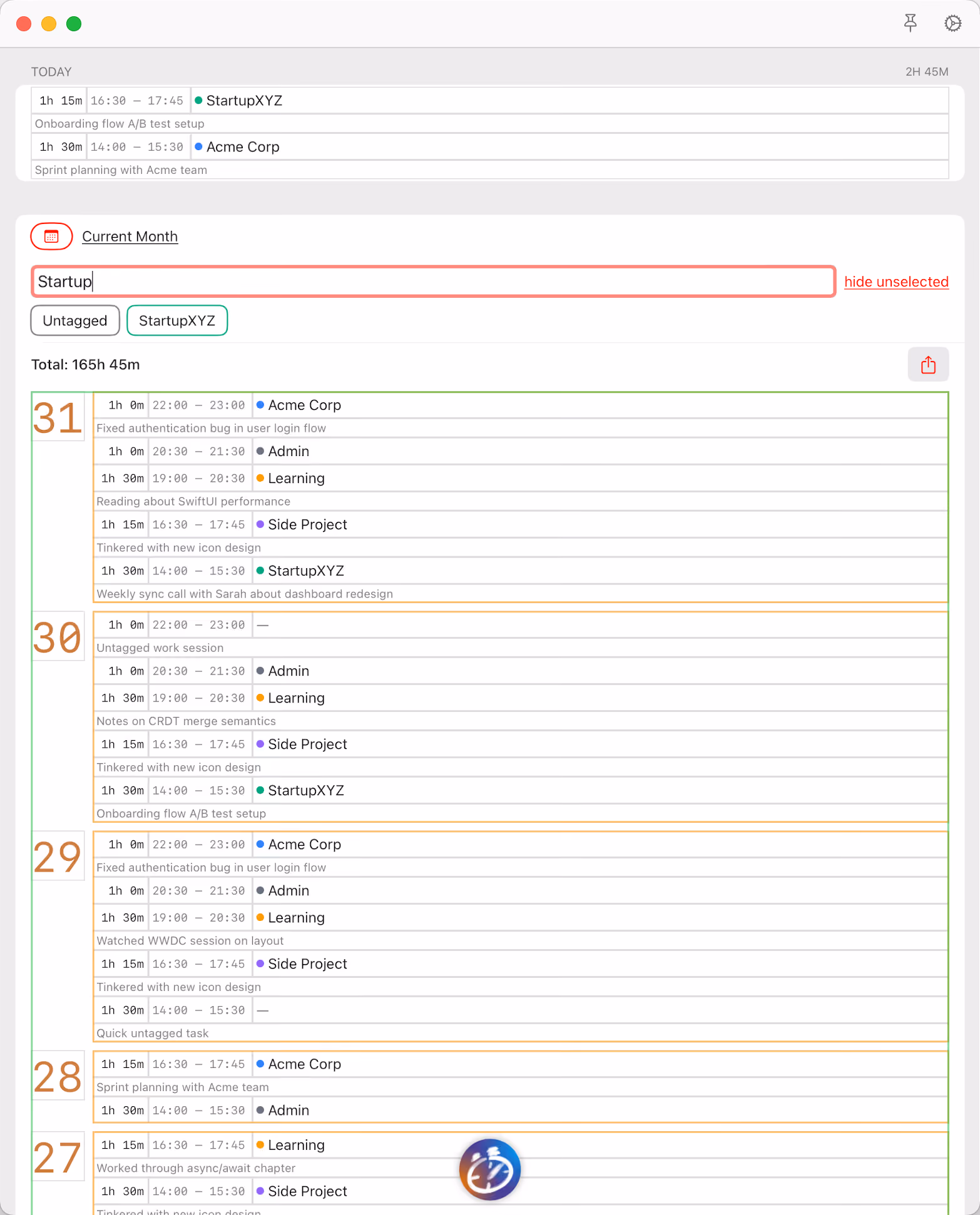This screenshot has height=1215, width=980.
Task: Click the 'Total: 165h 45m' summary
Action: pos(86,365)
